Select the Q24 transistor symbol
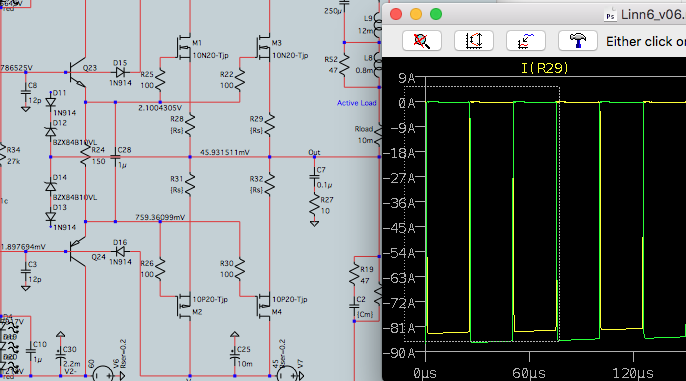This screenshot has width=686, height=381. [77, 252]
